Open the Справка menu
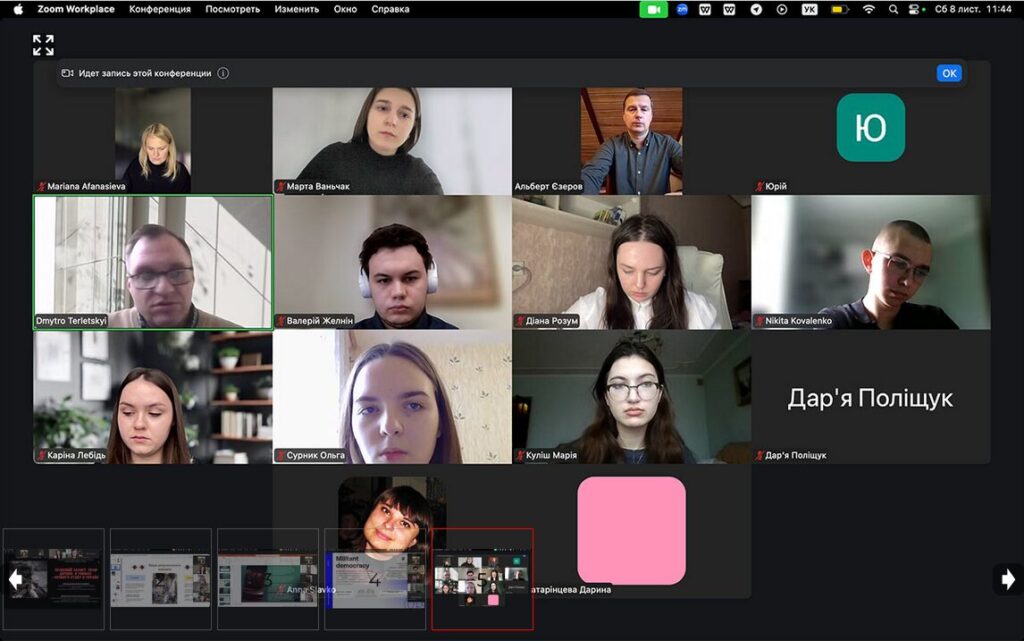 click(390, 9)
